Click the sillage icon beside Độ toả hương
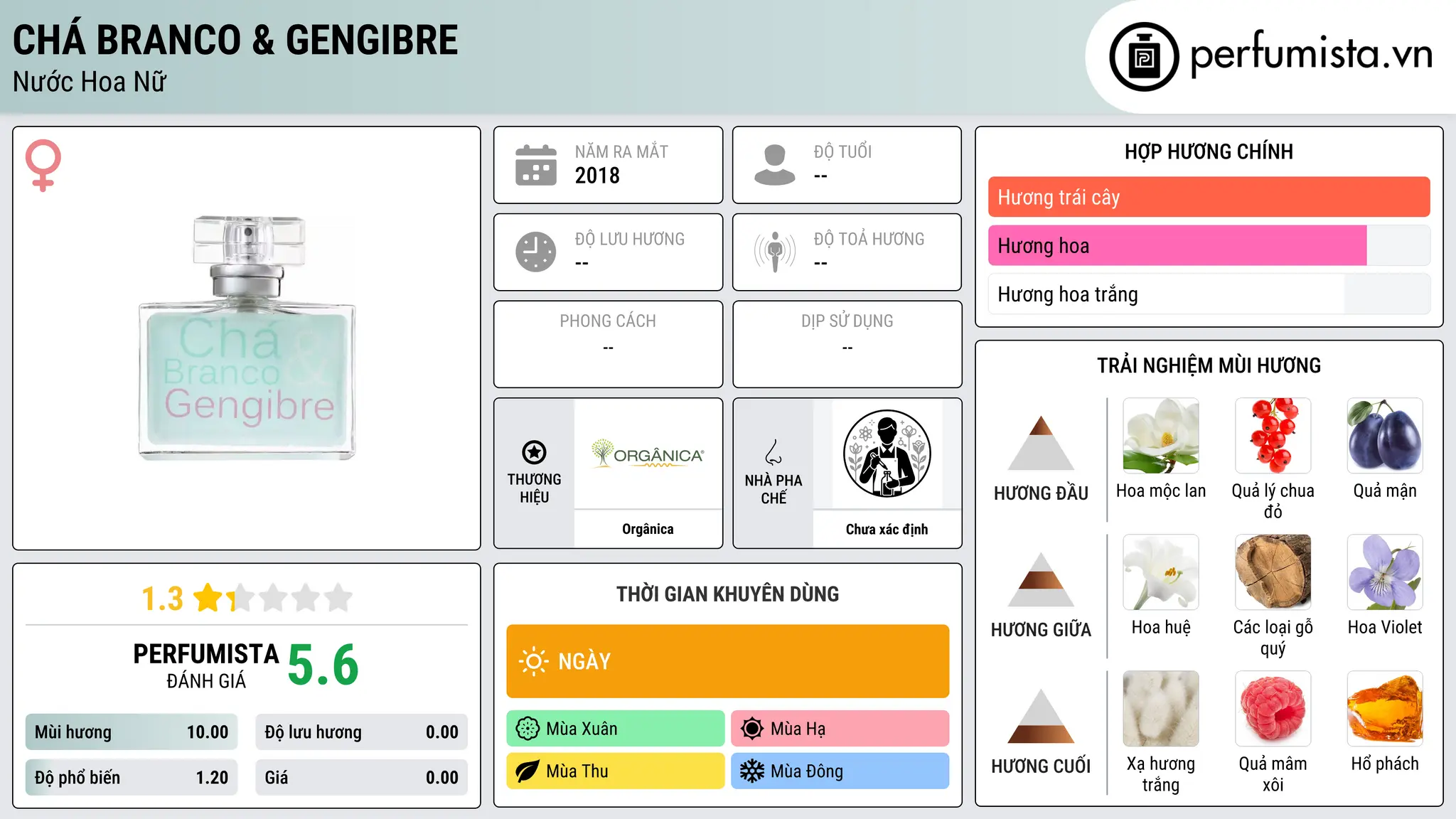This screenshot has height=819, width=1456. click(x=775, y=252)
